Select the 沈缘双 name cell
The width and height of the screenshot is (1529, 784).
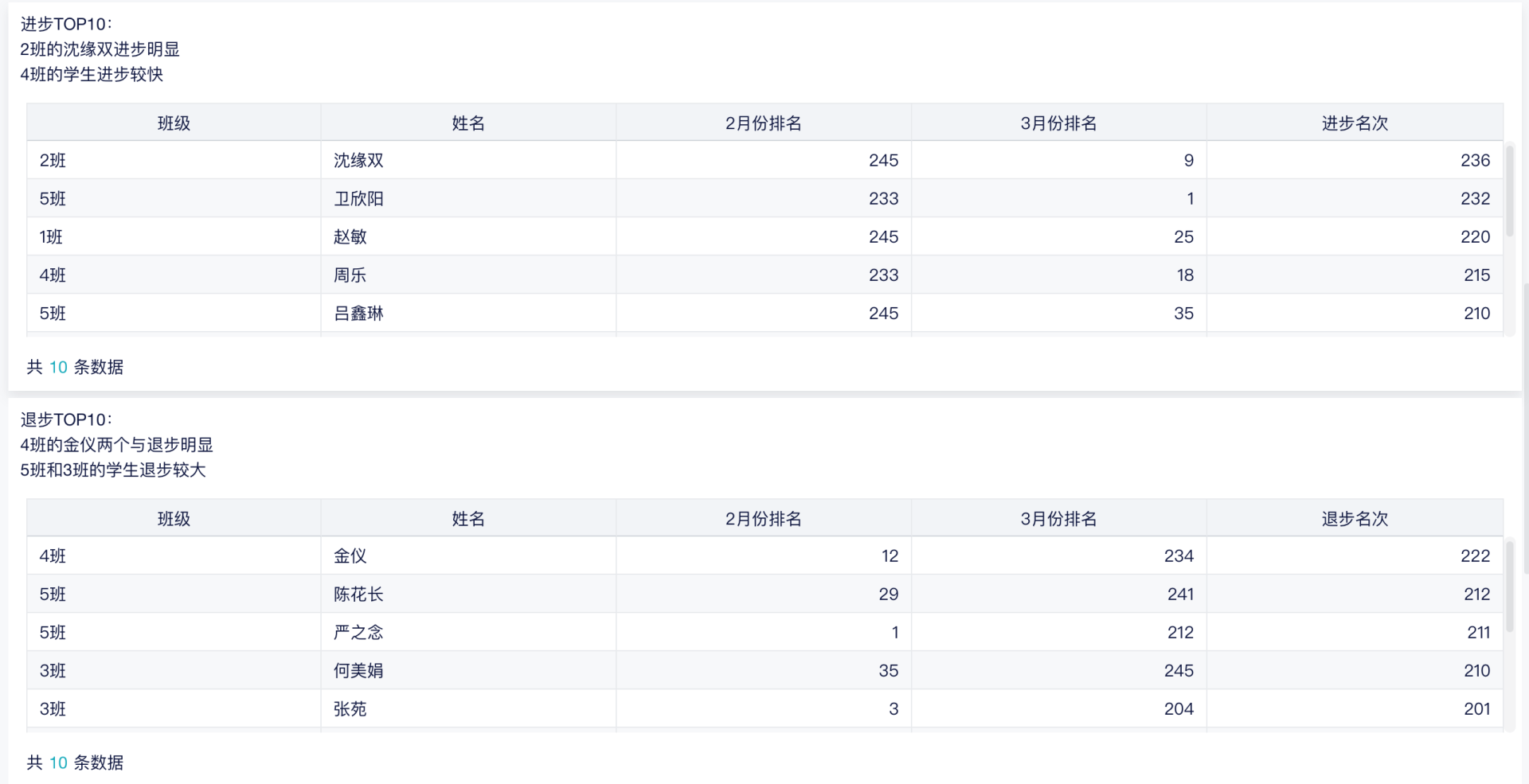coord(358,161)
